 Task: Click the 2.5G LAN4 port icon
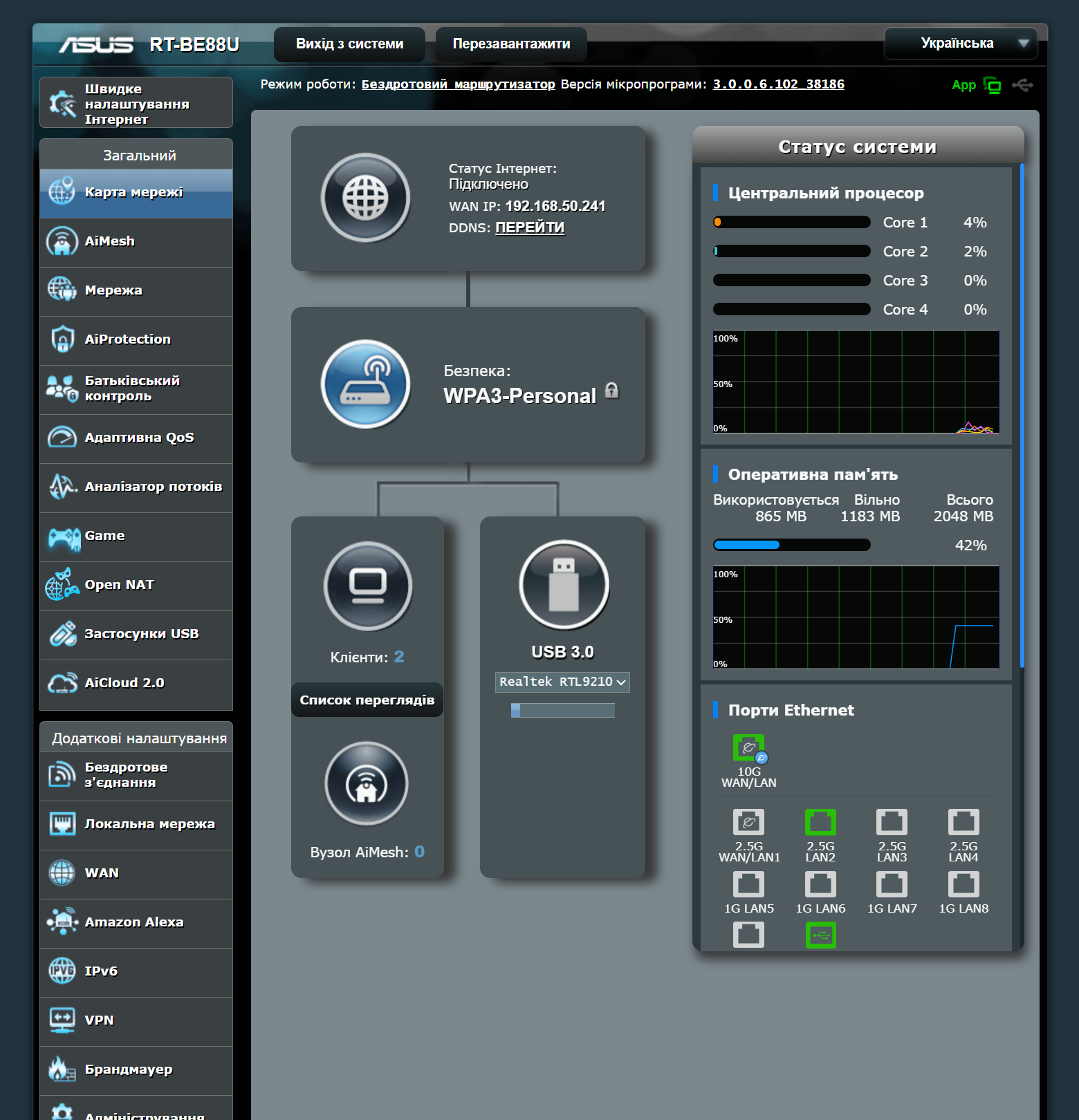[x=963, y=822]
